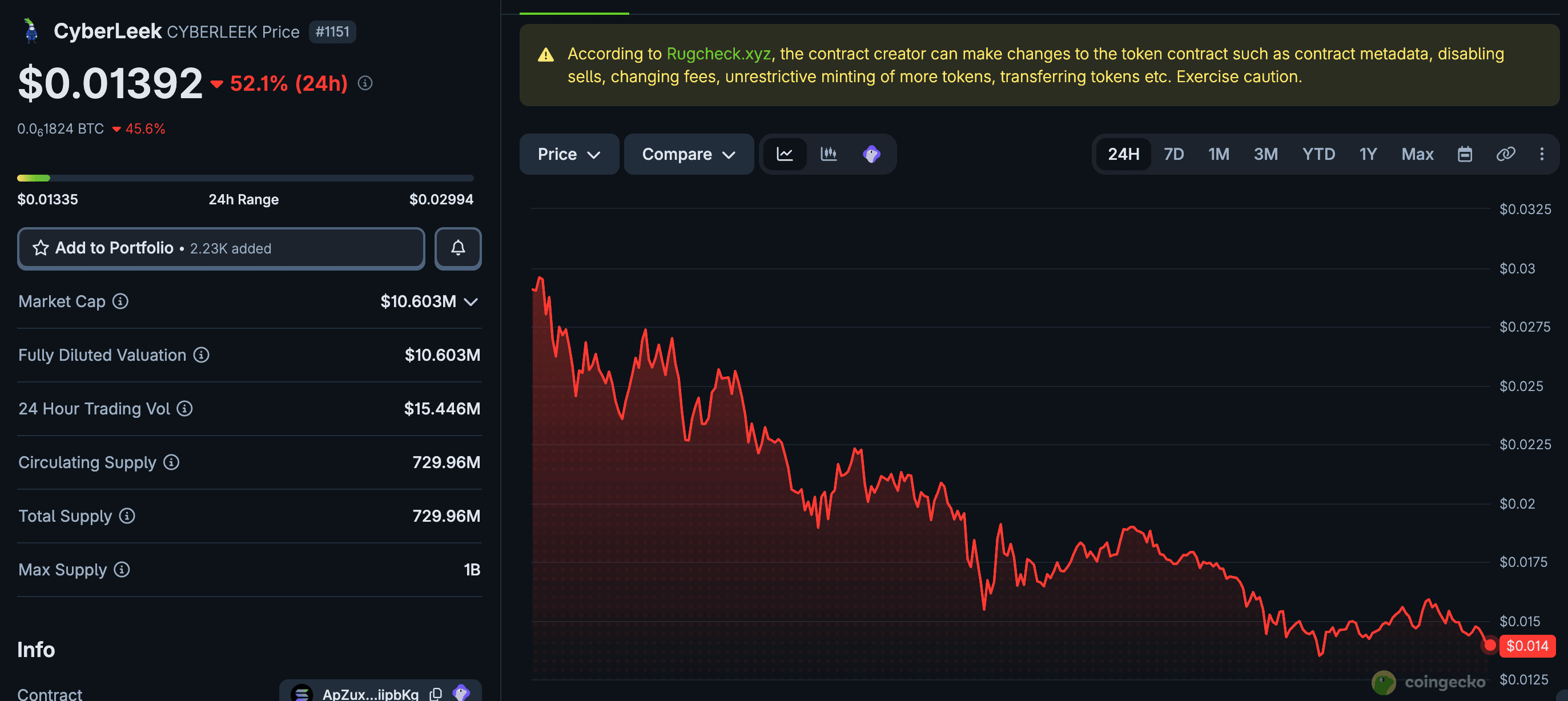The height and width of the screenshot is (701, 1568).
Task: Click the Total Supply 729.96M value
Action: 446,516
